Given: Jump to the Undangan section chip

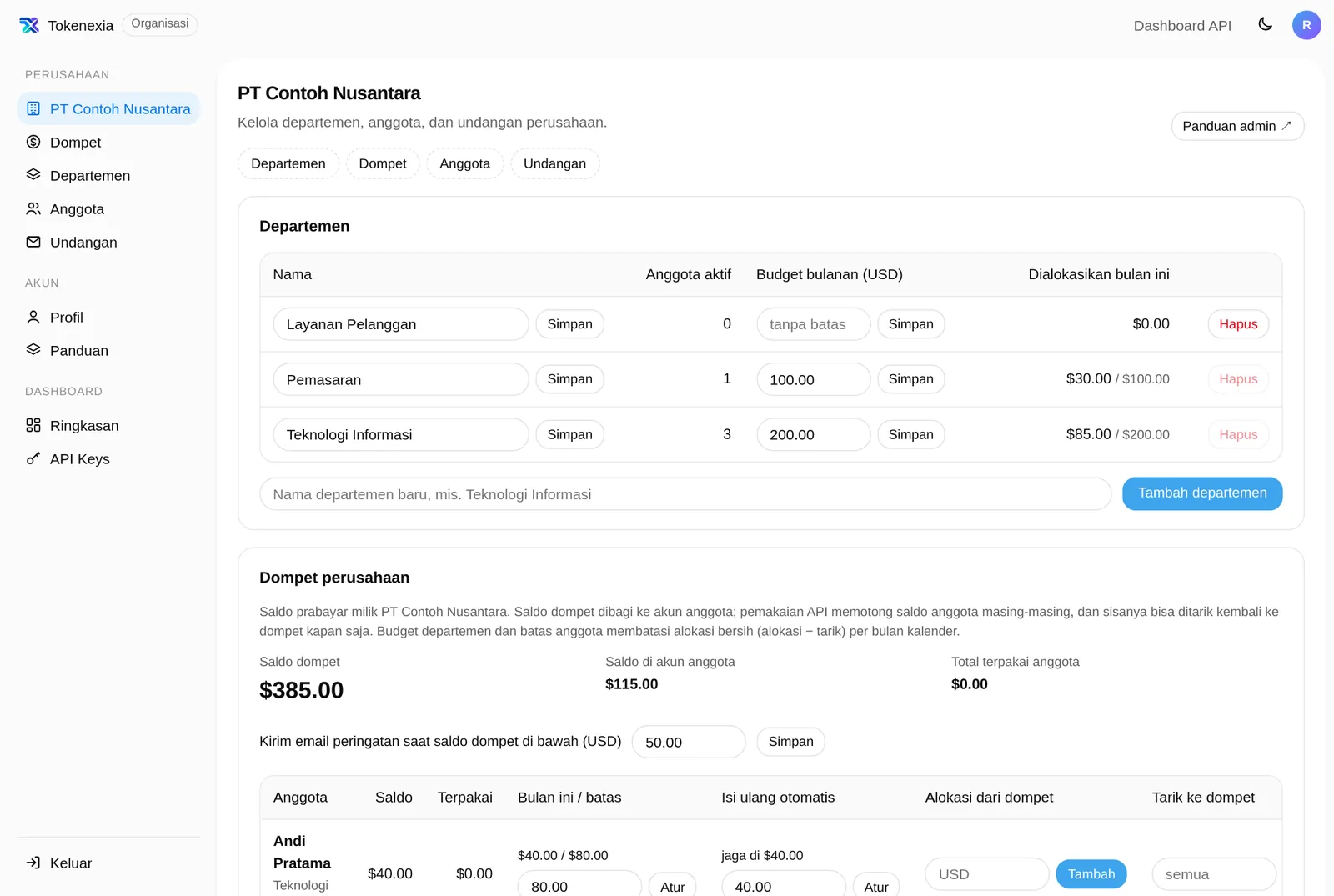Looking at the screenshot, I should click(554, 163).
